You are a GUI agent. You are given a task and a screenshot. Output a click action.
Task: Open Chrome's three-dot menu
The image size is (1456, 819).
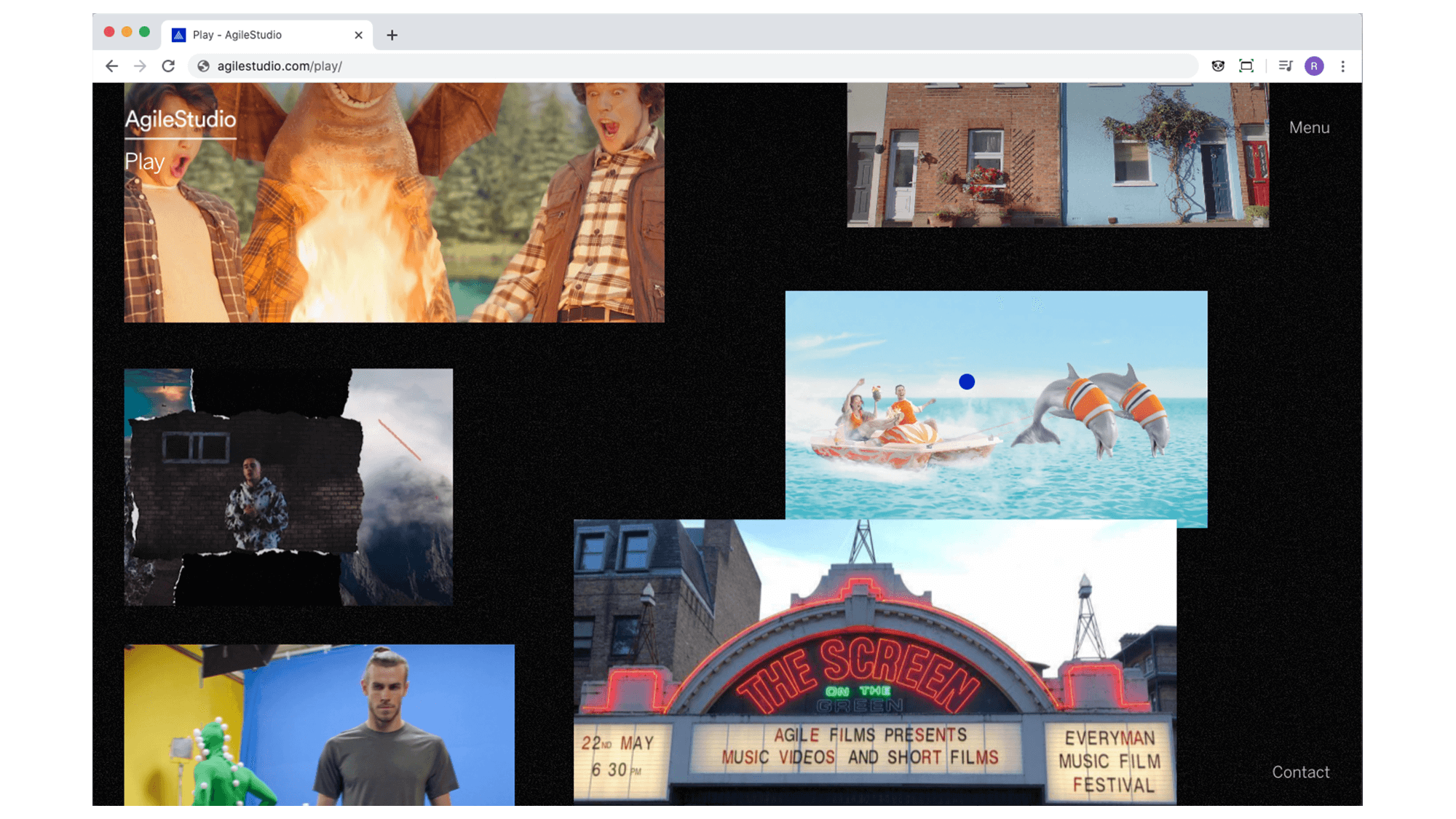click(x=1343, y=66)
